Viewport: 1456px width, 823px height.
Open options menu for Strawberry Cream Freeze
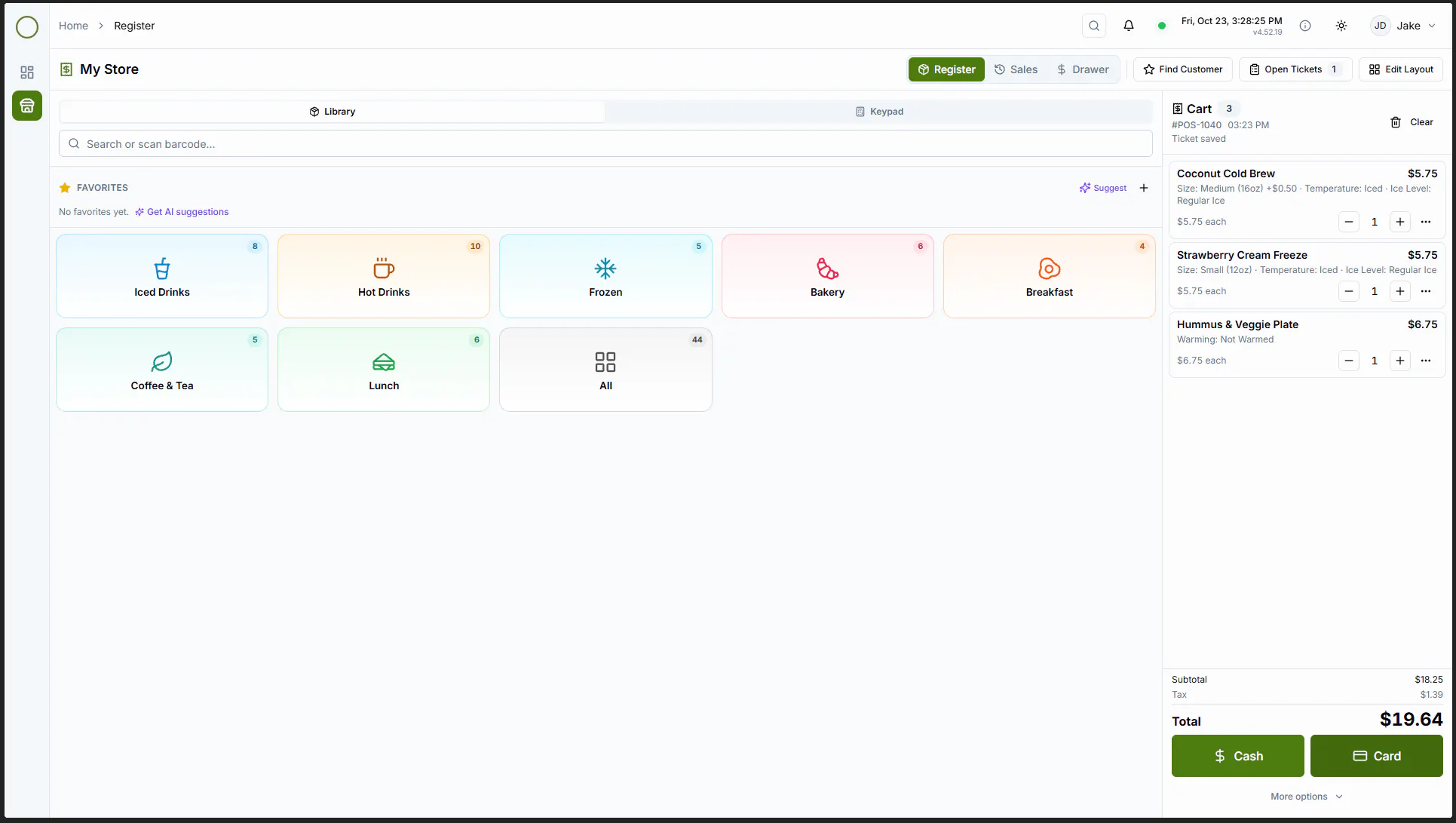[x=1425, y=291]
